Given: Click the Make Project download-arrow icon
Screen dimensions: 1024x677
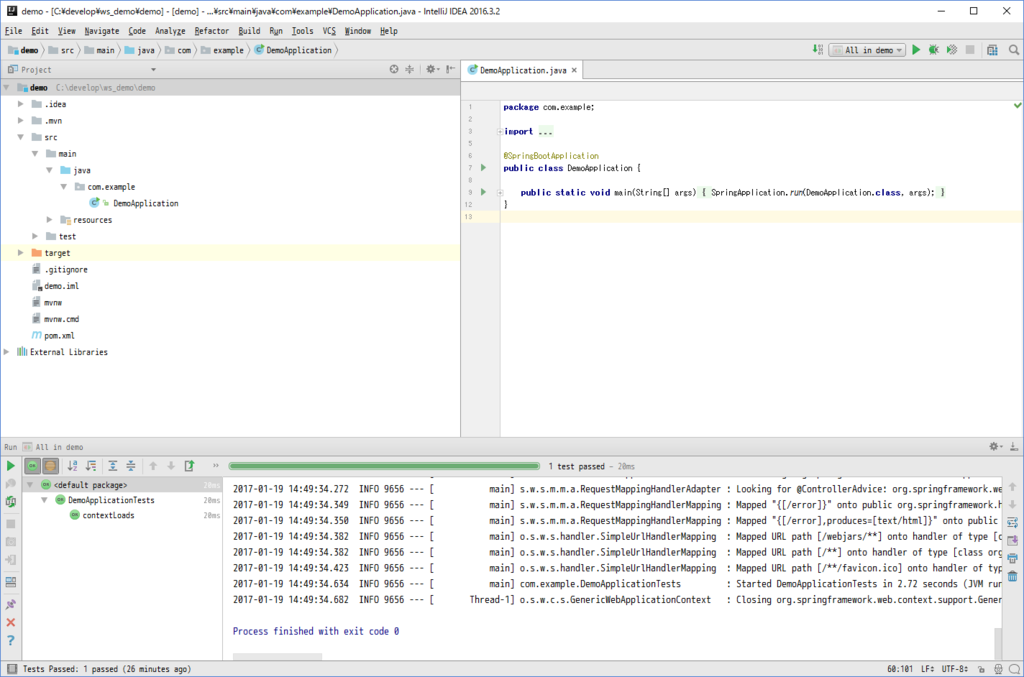Looking at the screenshot, I should coord(818,50).
